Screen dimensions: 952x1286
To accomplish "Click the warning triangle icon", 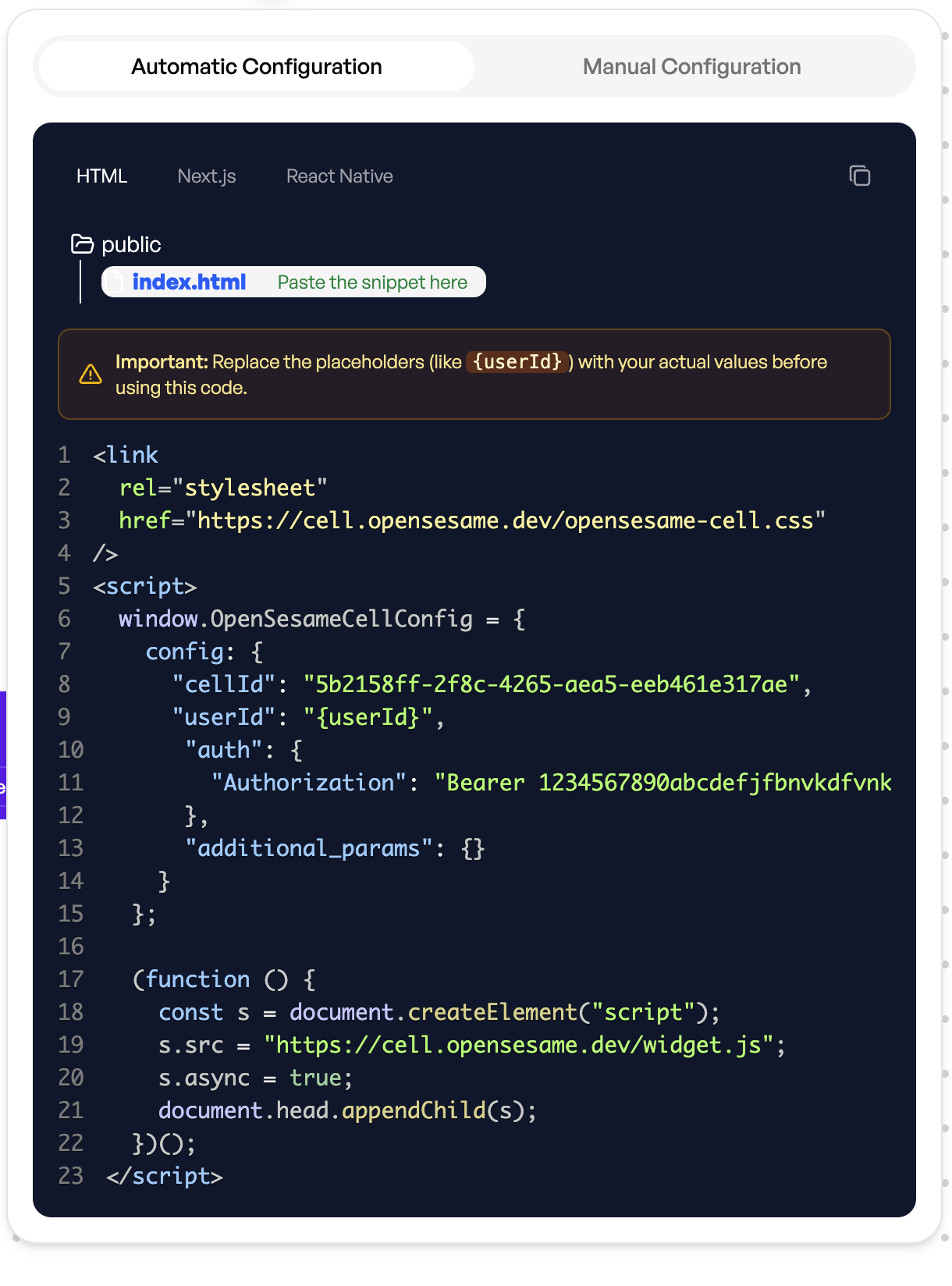I will (x=91, y=374).
